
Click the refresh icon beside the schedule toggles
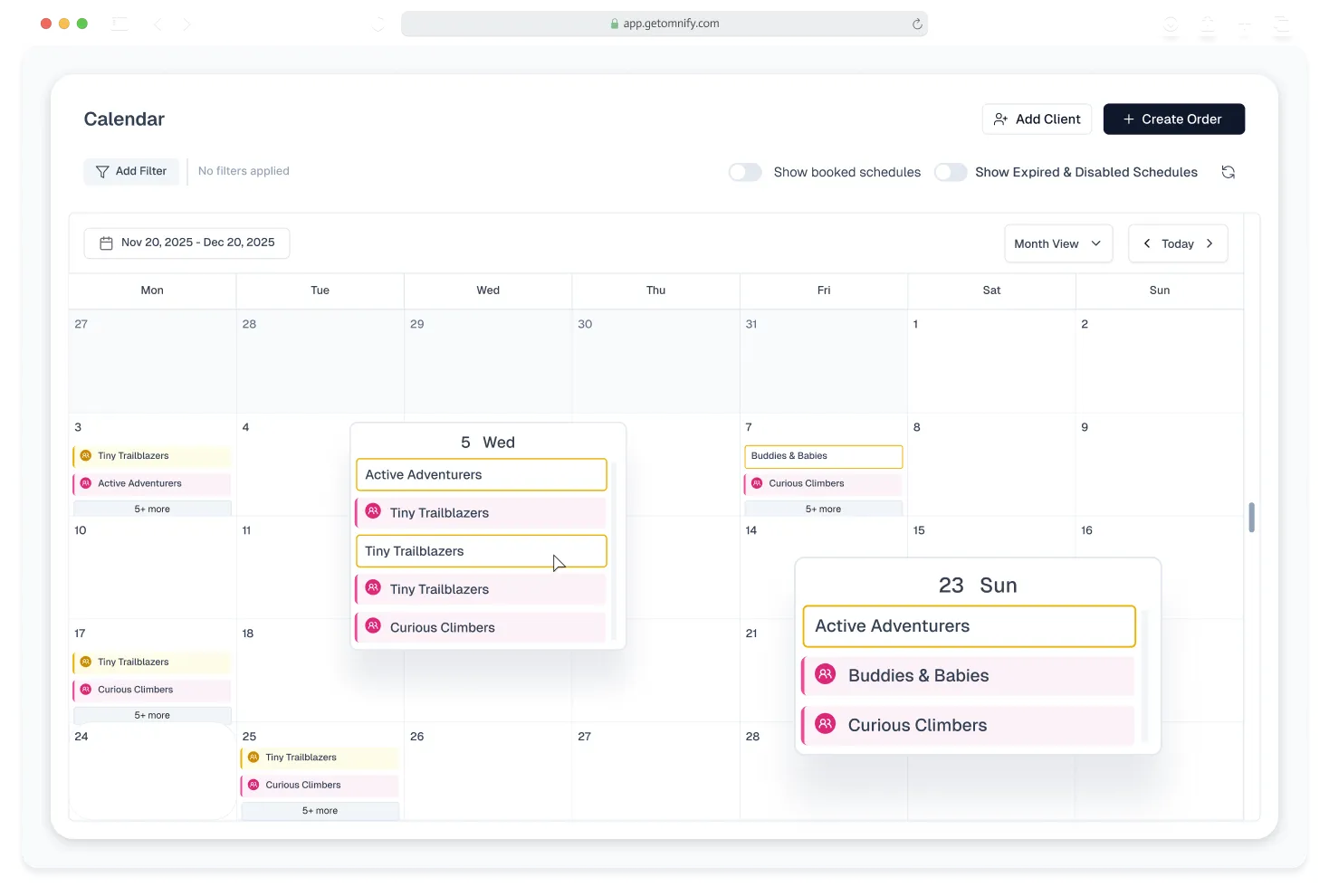(1229, 172)
